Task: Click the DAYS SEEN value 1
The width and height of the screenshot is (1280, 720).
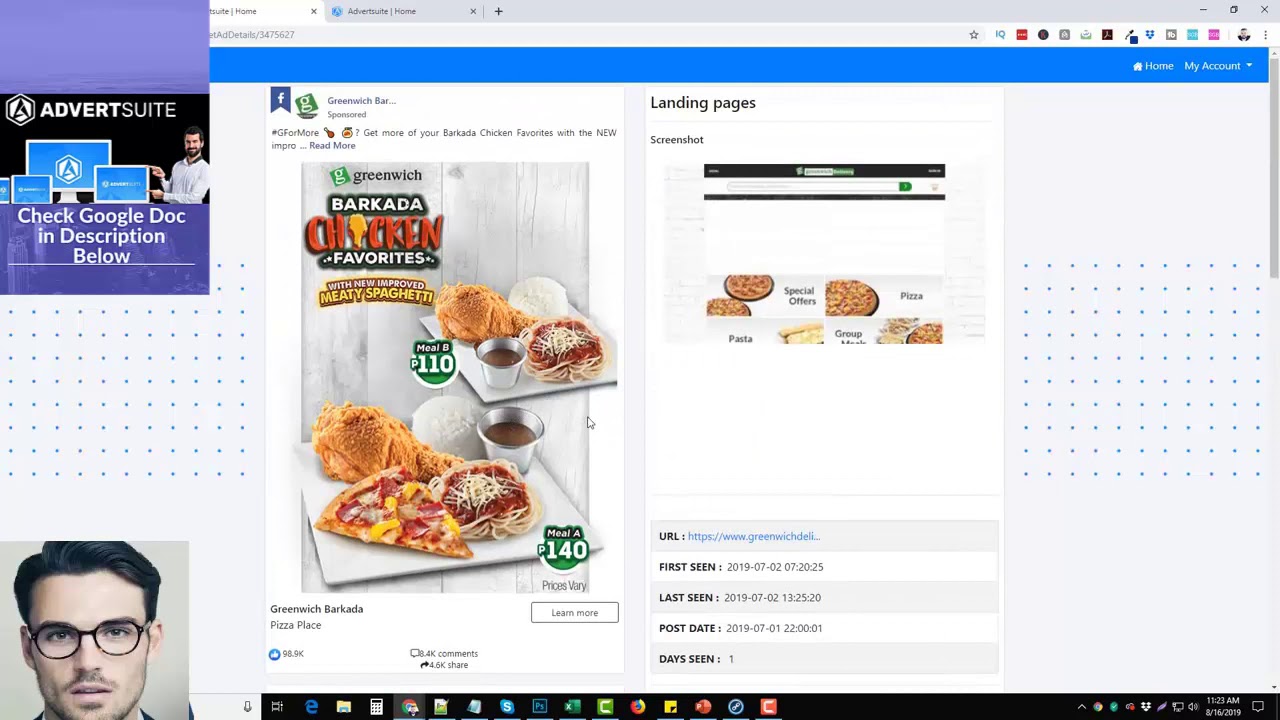Action: tap(731, 660)
